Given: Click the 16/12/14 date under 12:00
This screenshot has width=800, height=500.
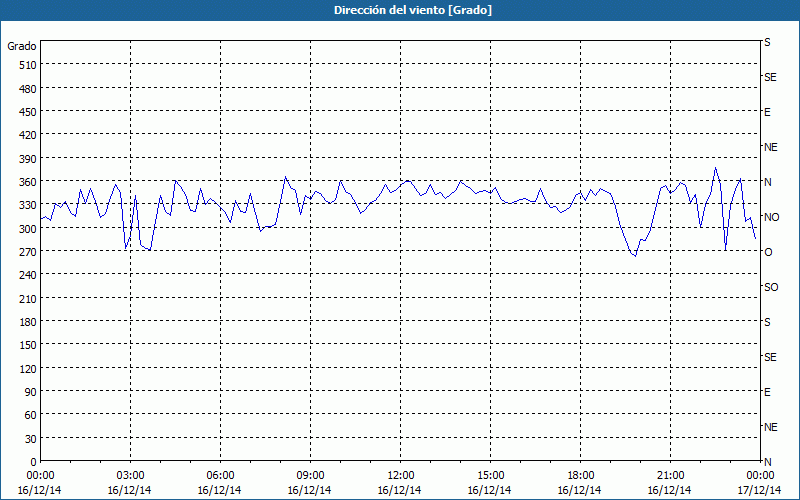Looking at the screenshot, I should [399, 490].
